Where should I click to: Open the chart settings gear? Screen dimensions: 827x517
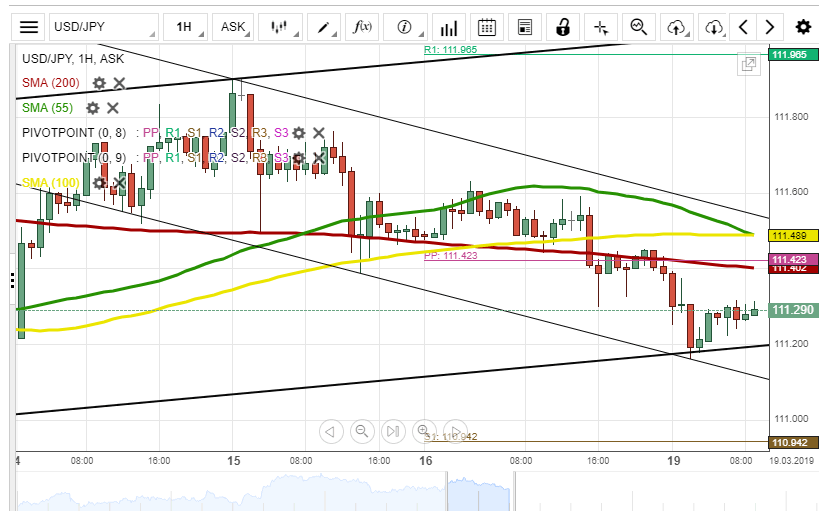click(x=803, y=27)
